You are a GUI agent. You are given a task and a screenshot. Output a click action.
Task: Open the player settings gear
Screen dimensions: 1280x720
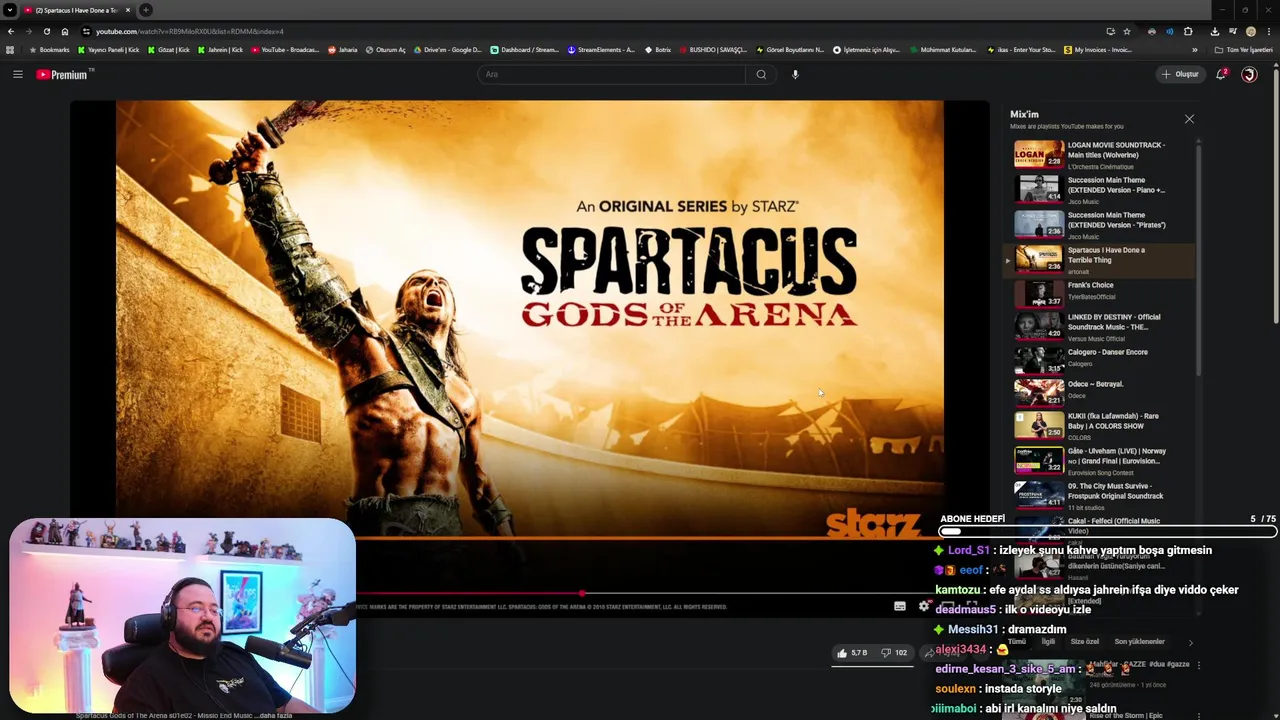click(924, 606)
